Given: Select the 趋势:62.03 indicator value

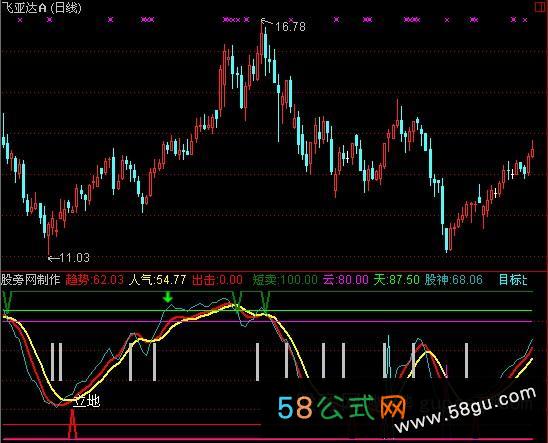Looking at the screenshot, I should (95, 280).
